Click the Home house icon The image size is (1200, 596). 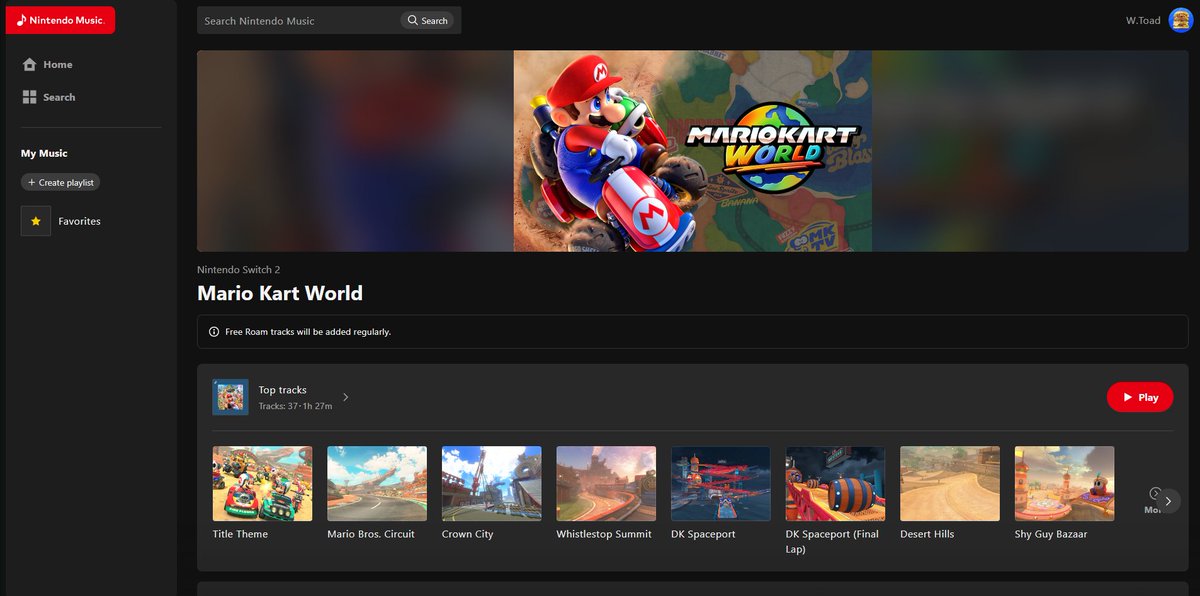click(x=29, y=64)
